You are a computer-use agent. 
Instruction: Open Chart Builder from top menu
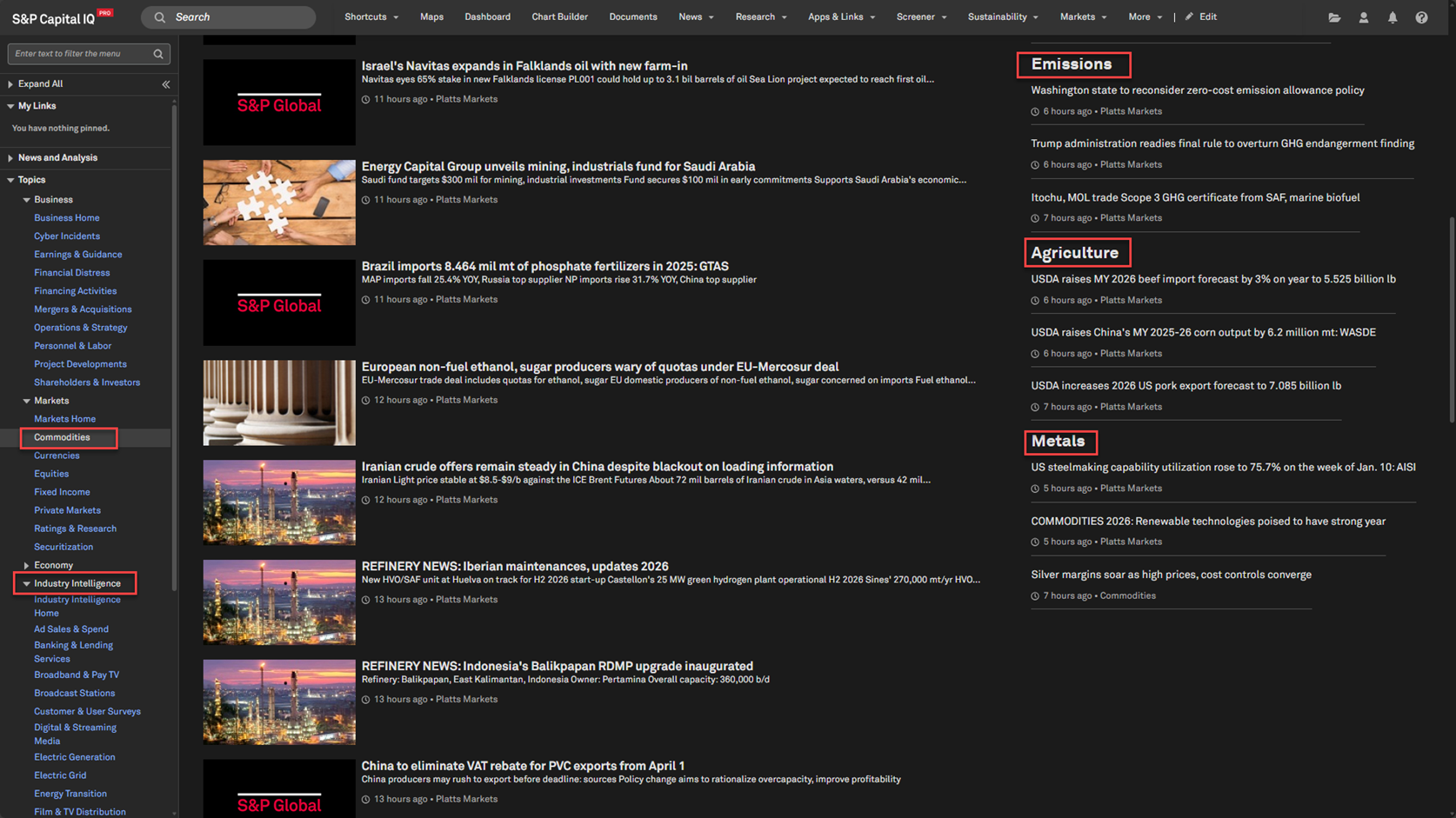click(x=559, y=17)
